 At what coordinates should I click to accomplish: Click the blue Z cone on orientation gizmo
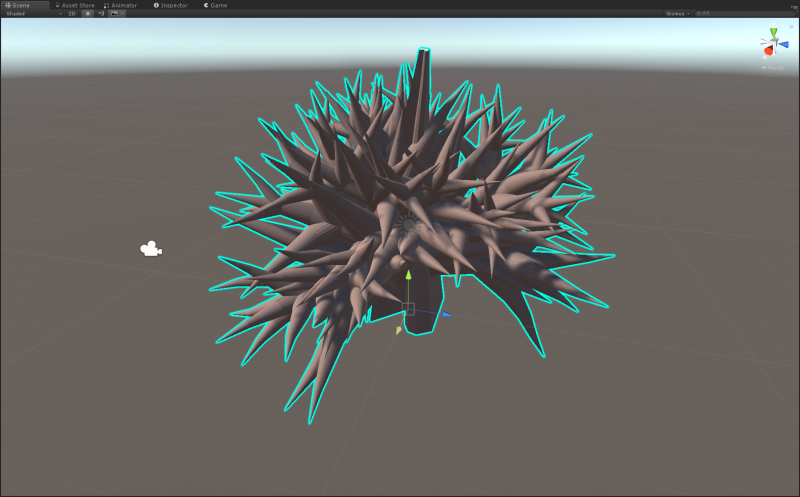point(783,43)
